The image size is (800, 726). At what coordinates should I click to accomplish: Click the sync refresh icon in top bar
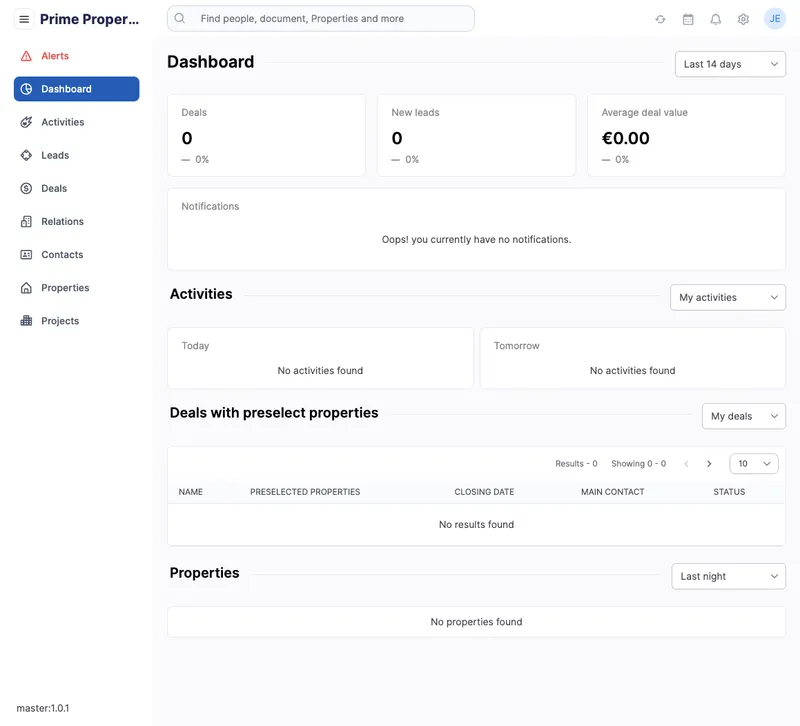[660, 18]
